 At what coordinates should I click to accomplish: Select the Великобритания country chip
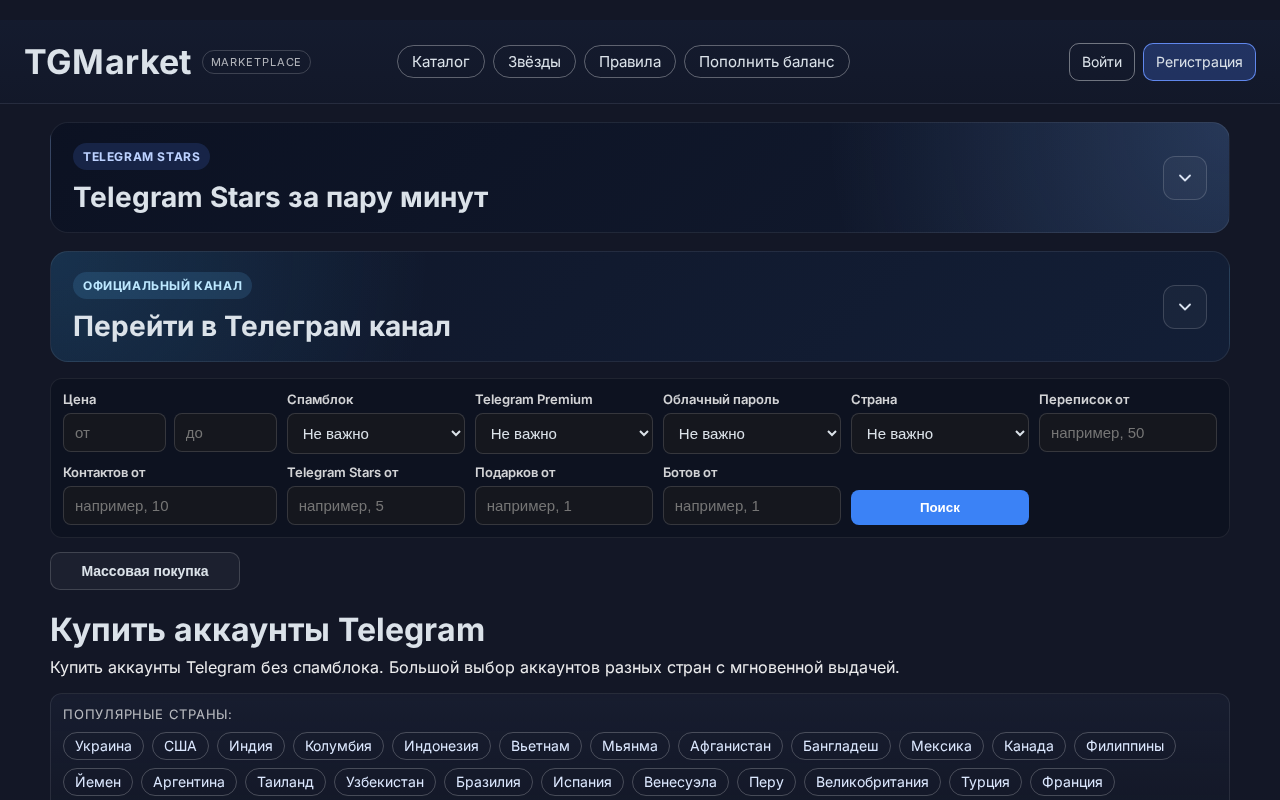click(872, 782)
